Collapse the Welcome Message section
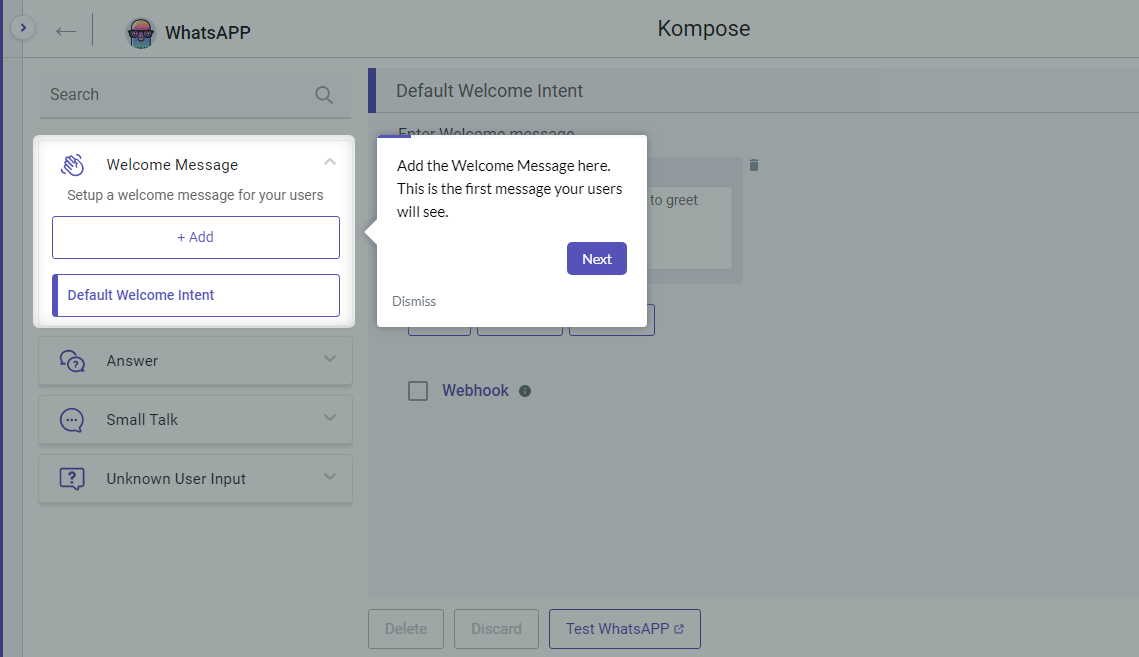 pos(330,160)
